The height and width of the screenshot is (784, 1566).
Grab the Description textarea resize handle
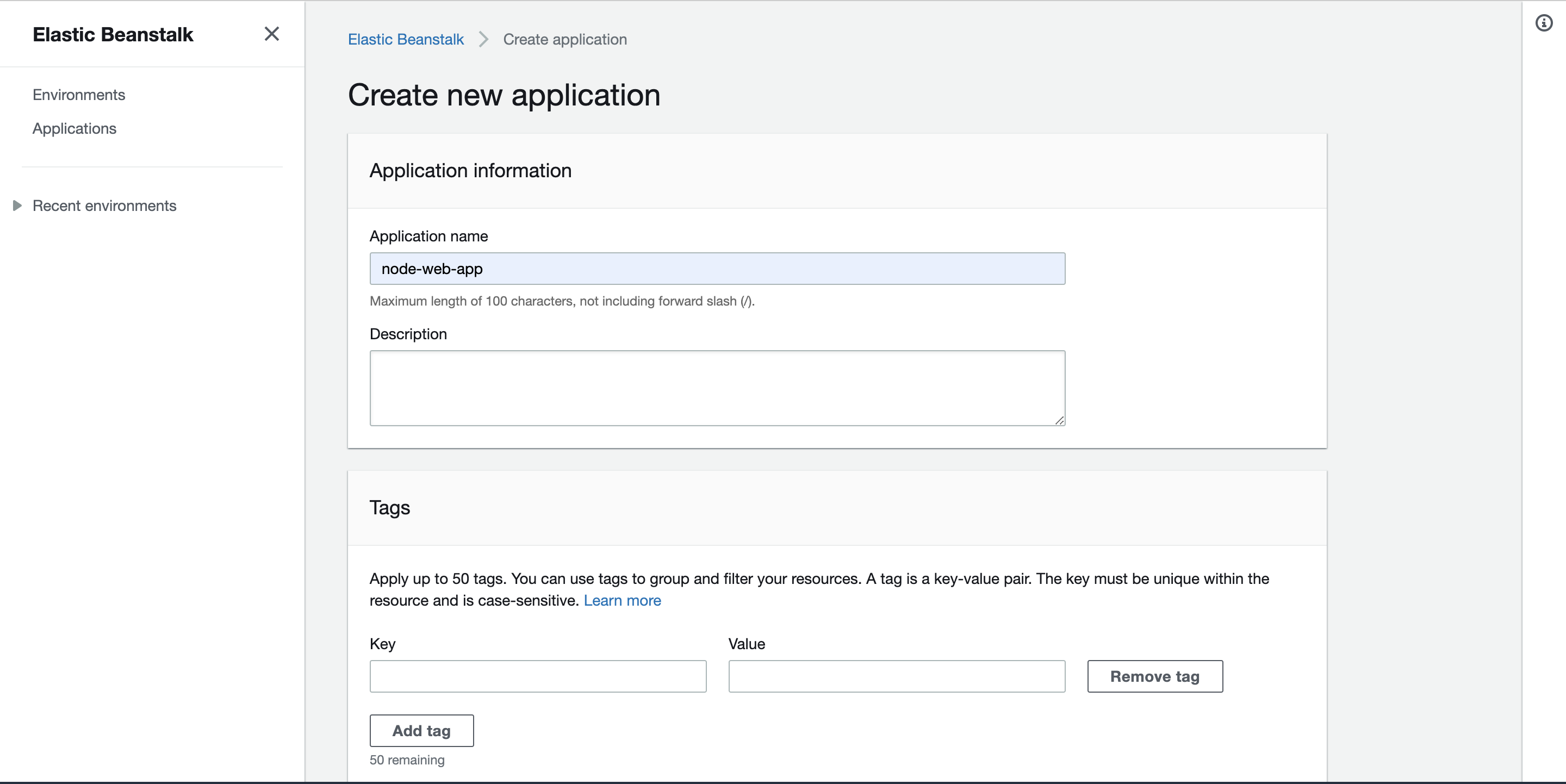[x=1060, y=421]
